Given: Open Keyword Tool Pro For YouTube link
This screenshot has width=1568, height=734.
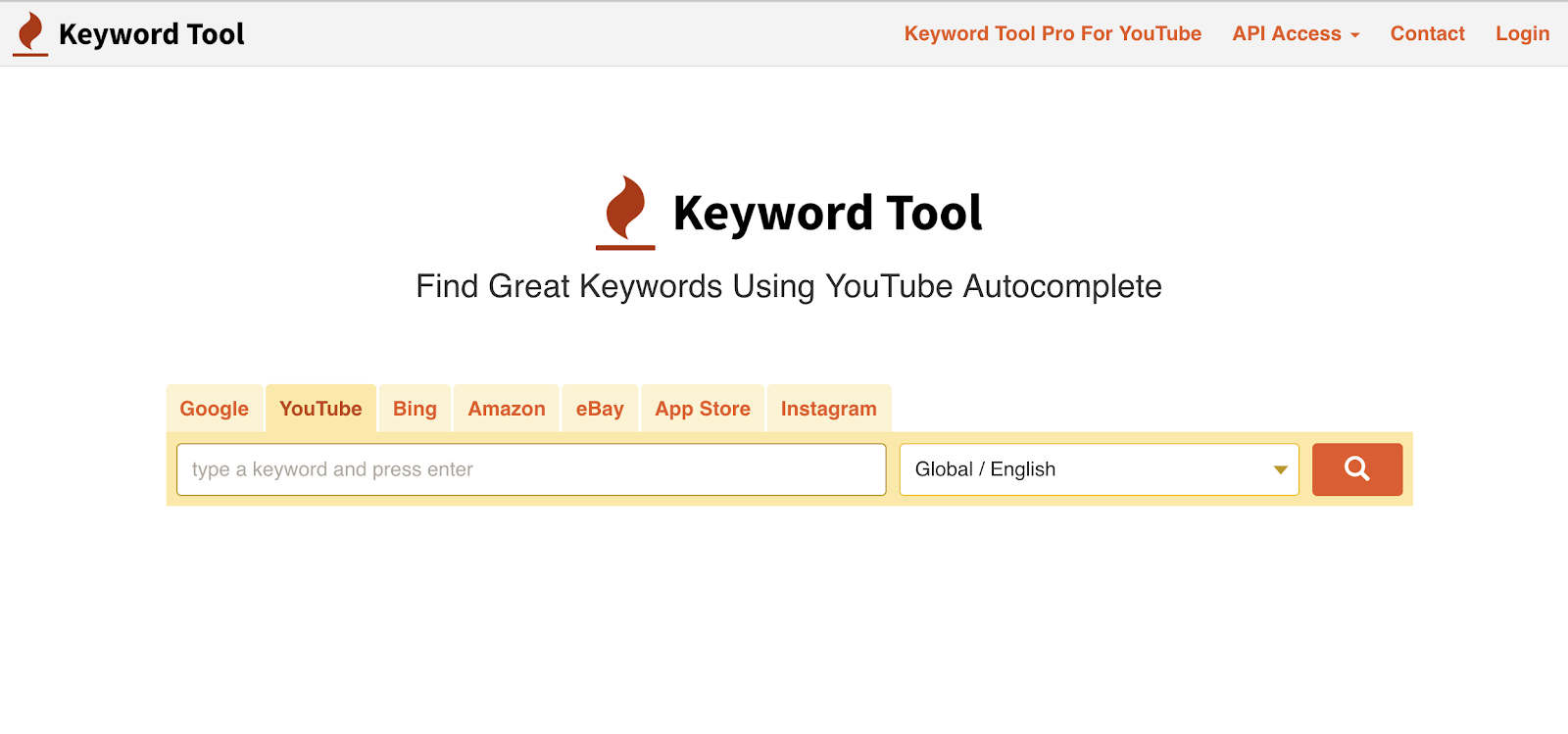Looking at the screenshot, I should tap(1053, 33).
